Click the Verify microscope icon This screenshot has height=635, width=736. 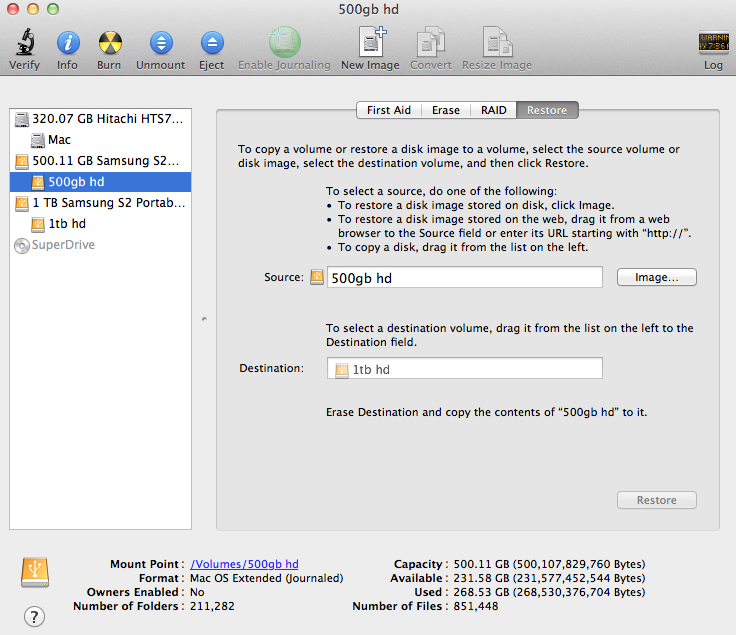(x=26, y=43)
